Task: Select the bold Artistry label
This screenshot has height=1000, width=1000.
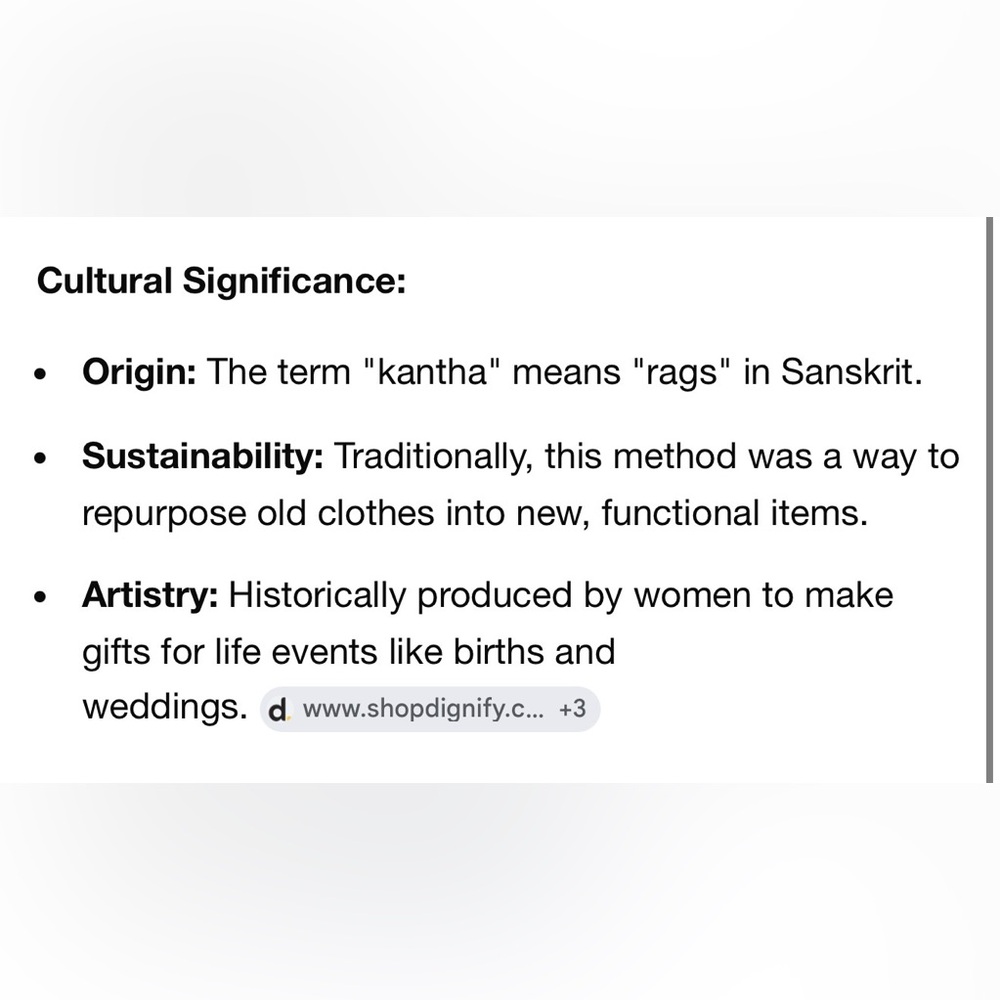Action: pos(150,595)
